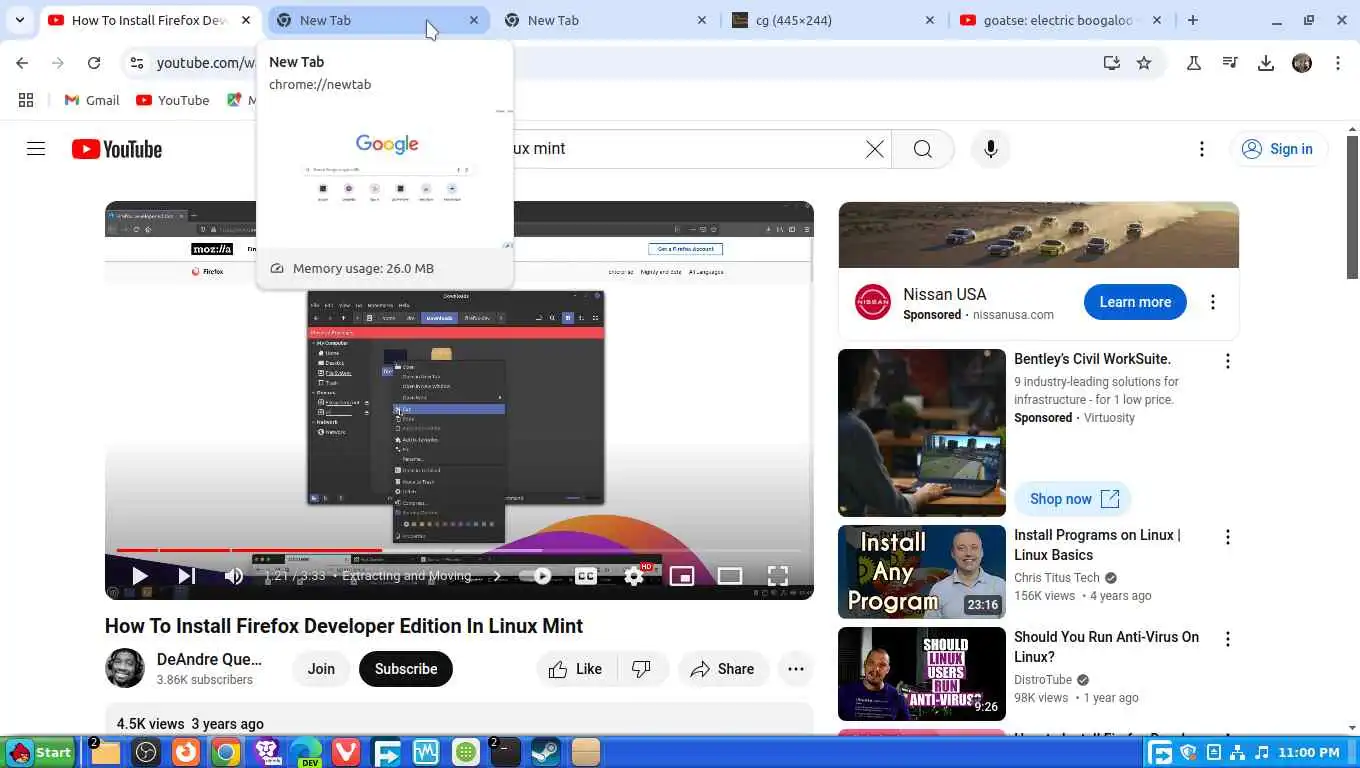
Task: Switch to the third tab labeled New Tab
Action: [x=606, y=20]
